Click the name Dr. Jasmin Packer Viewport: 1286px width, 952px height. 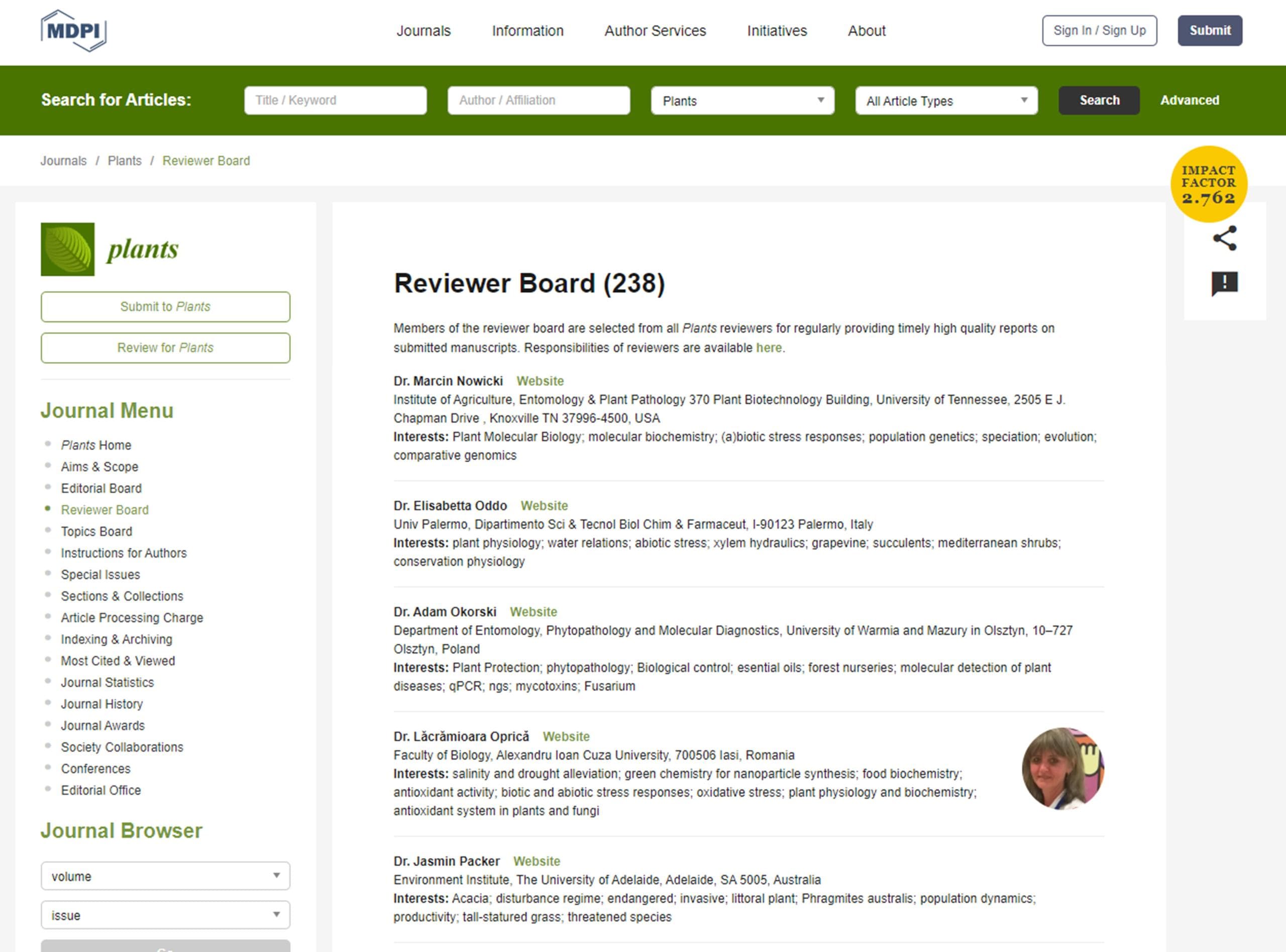[x=447, y=862]
